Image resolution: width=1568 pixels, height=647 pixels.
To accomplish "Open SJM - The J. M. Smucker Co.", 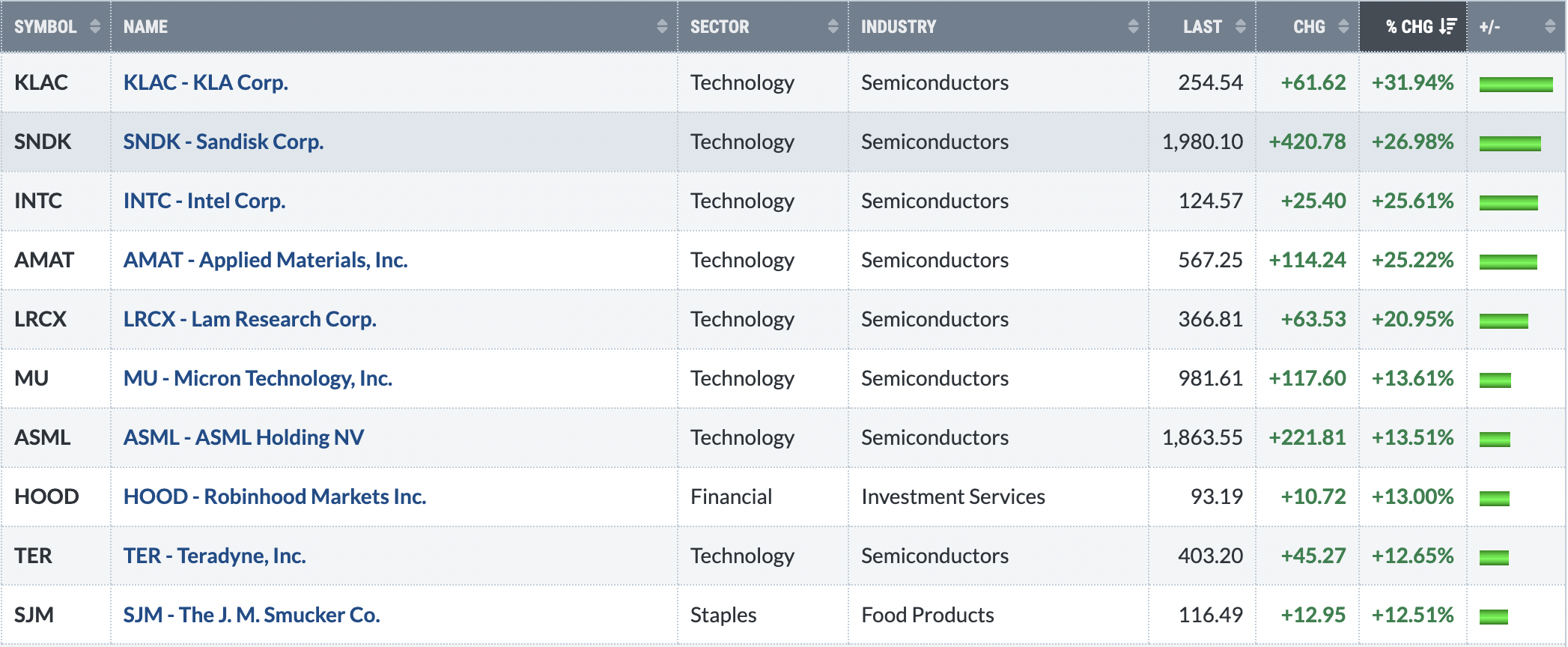I will [x=252, y=615].
